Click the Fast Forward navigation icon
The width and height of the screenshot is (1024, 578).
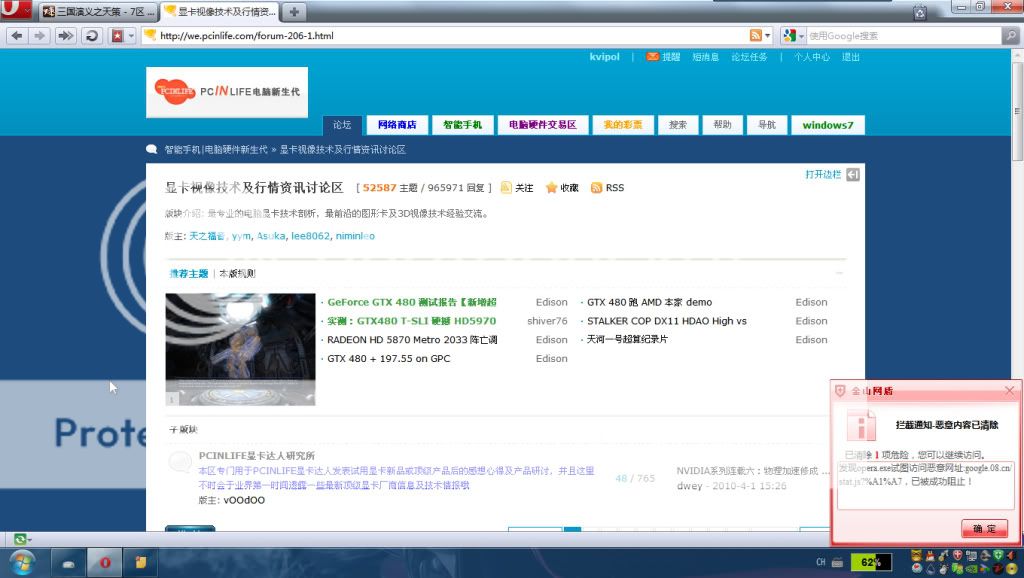[65, 35]
